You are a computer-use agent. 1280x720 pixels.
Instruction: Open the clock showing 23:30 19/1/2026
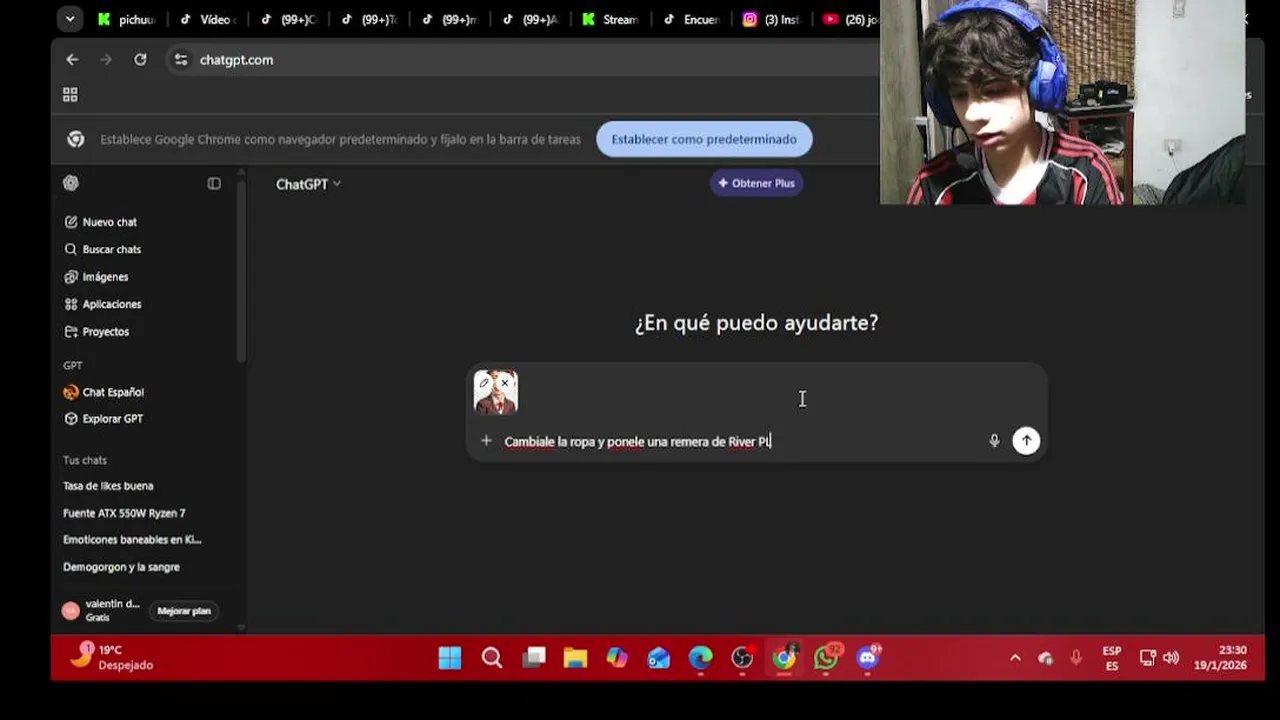pyautogui.click(x=1220, y=658)
